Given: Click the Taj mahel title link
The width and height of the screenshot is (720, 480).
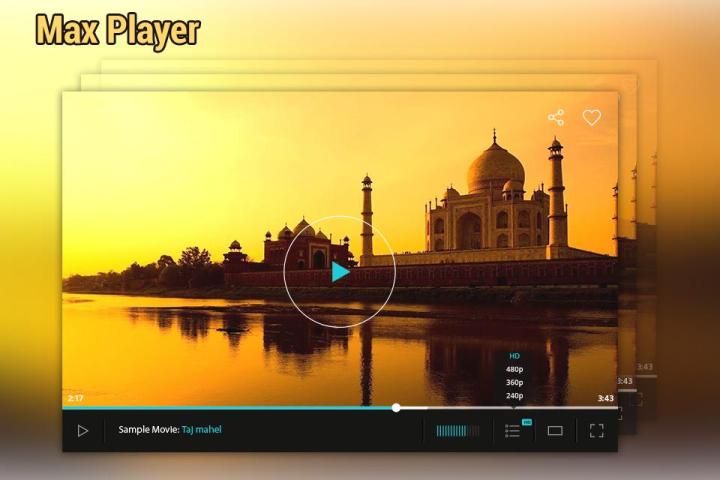Looking at the screenshot, I should click(202, 430).
